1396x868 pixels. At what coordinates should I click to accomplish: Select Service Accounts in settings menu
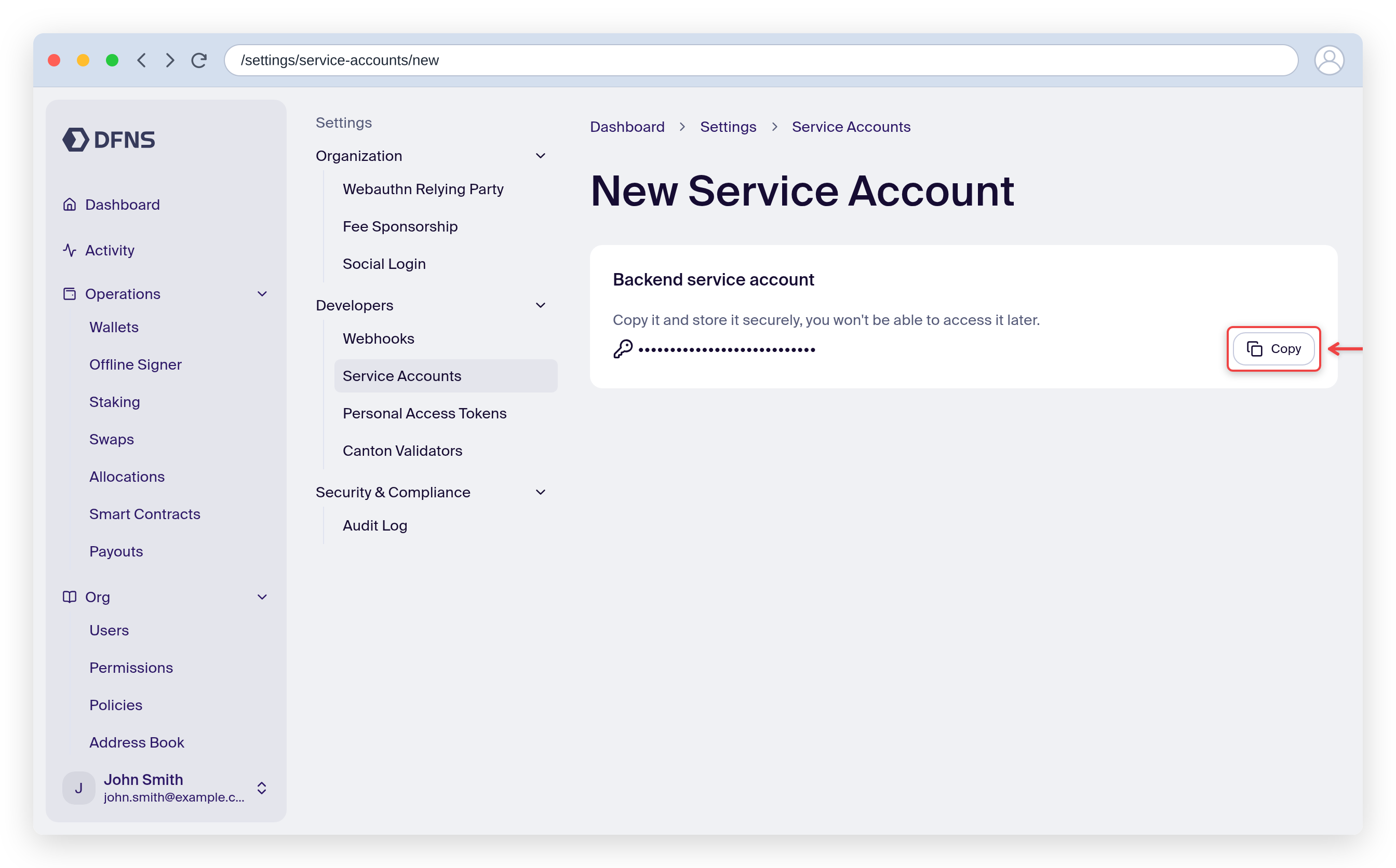[446, 376]
